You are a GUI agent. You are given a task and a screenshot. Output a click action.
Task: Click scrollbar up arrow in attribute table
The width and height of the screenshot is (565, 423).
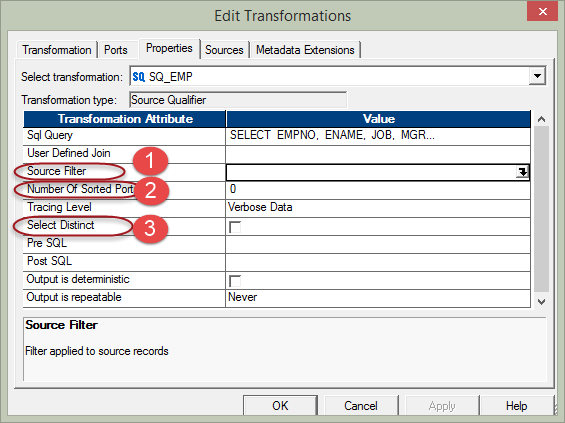pyautogui.click(x=541, y=119)
